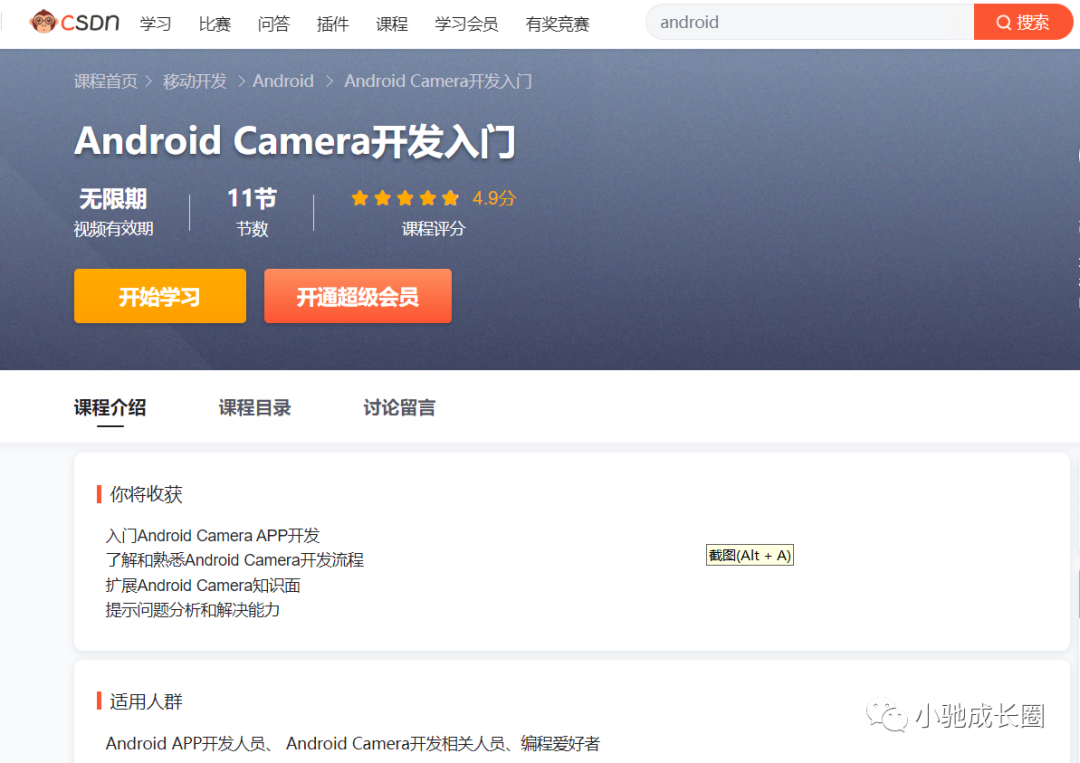Image resolution: width=1080 pixels, height=763 pixels.
Task: Click the 4.9分 rating score
Action: (494, 198)
